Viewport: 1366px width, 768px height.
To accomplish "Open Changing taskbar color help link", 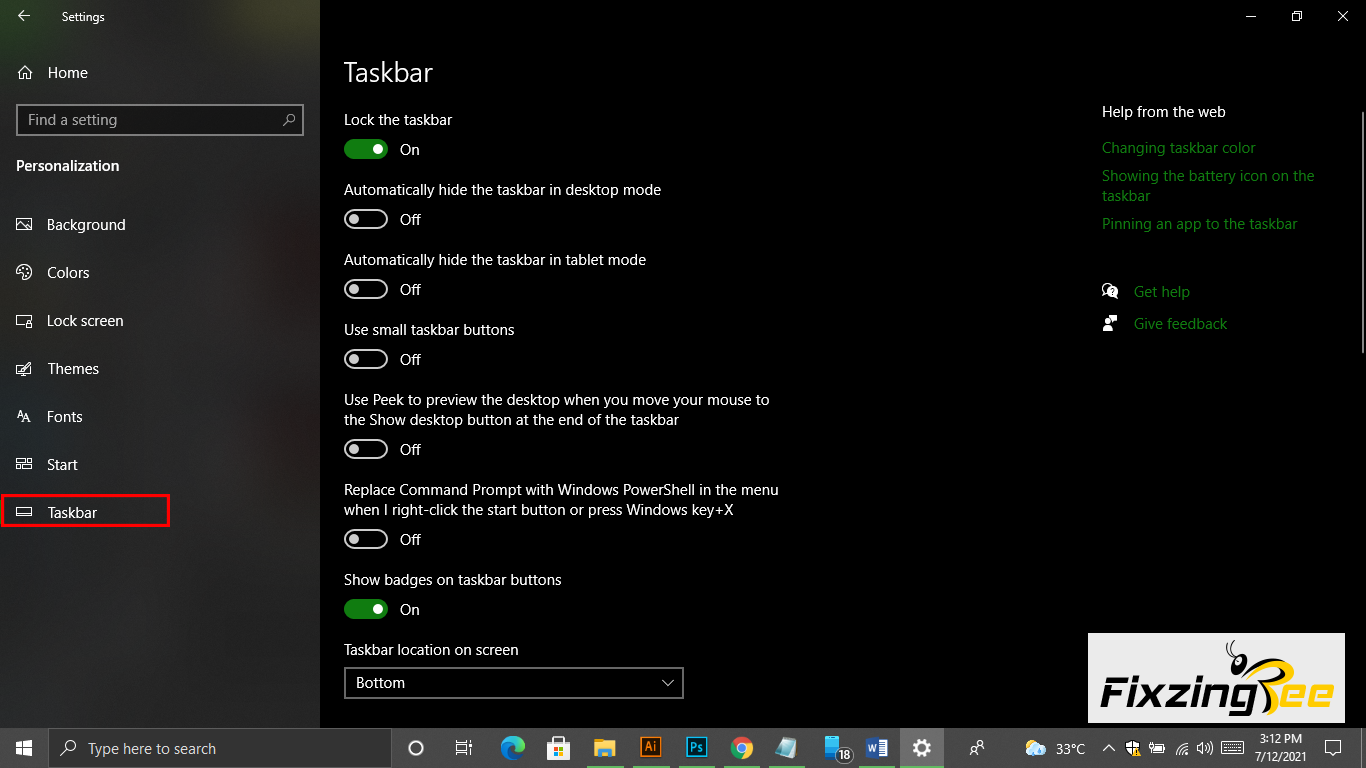I will (1178, 148).
